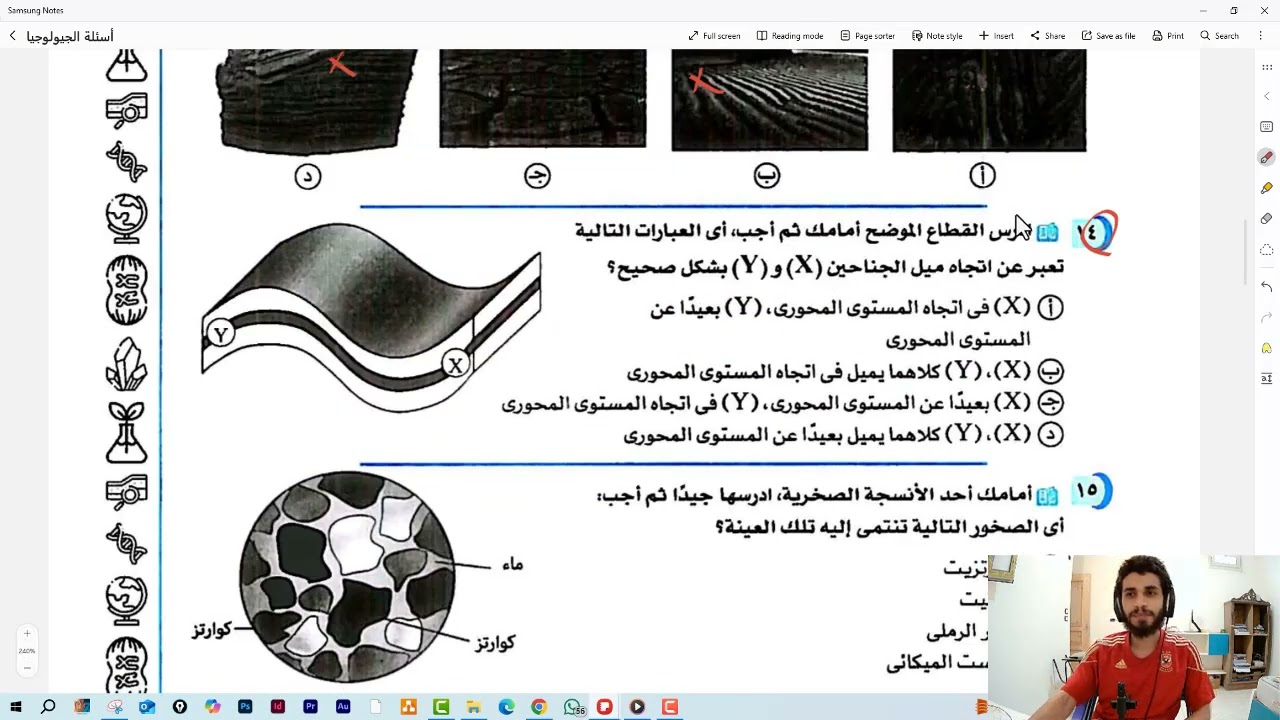Open Google Chrome from the taskbar
1280x720 pixels.
click(539, 707)
